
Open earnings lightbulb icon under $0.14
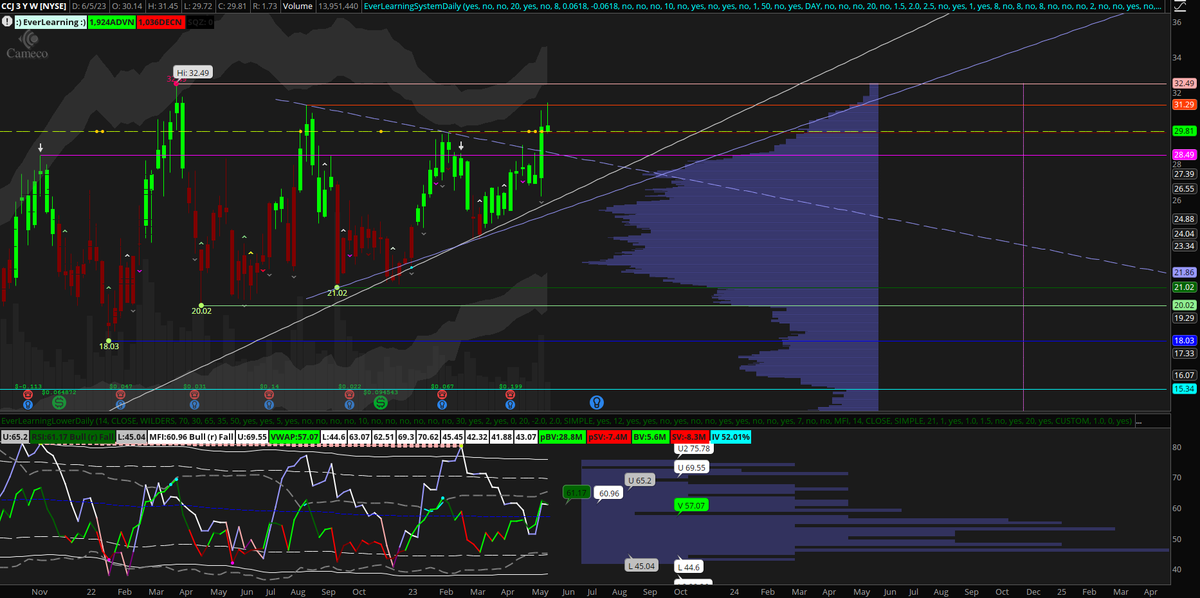pyautogui.click(x=269, y=405)
